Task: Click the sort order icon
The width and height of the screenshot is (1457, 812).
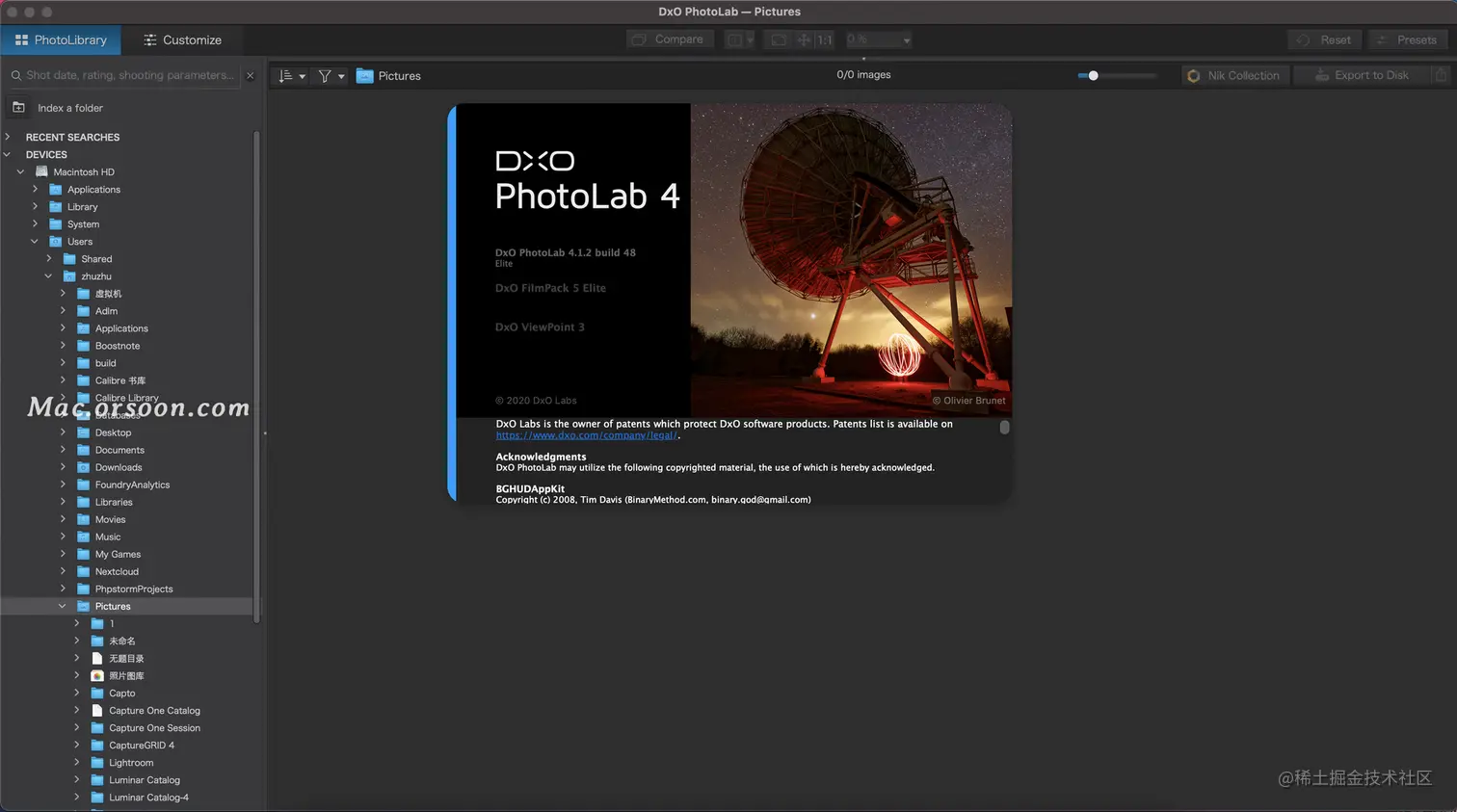Action: (285, 75)
